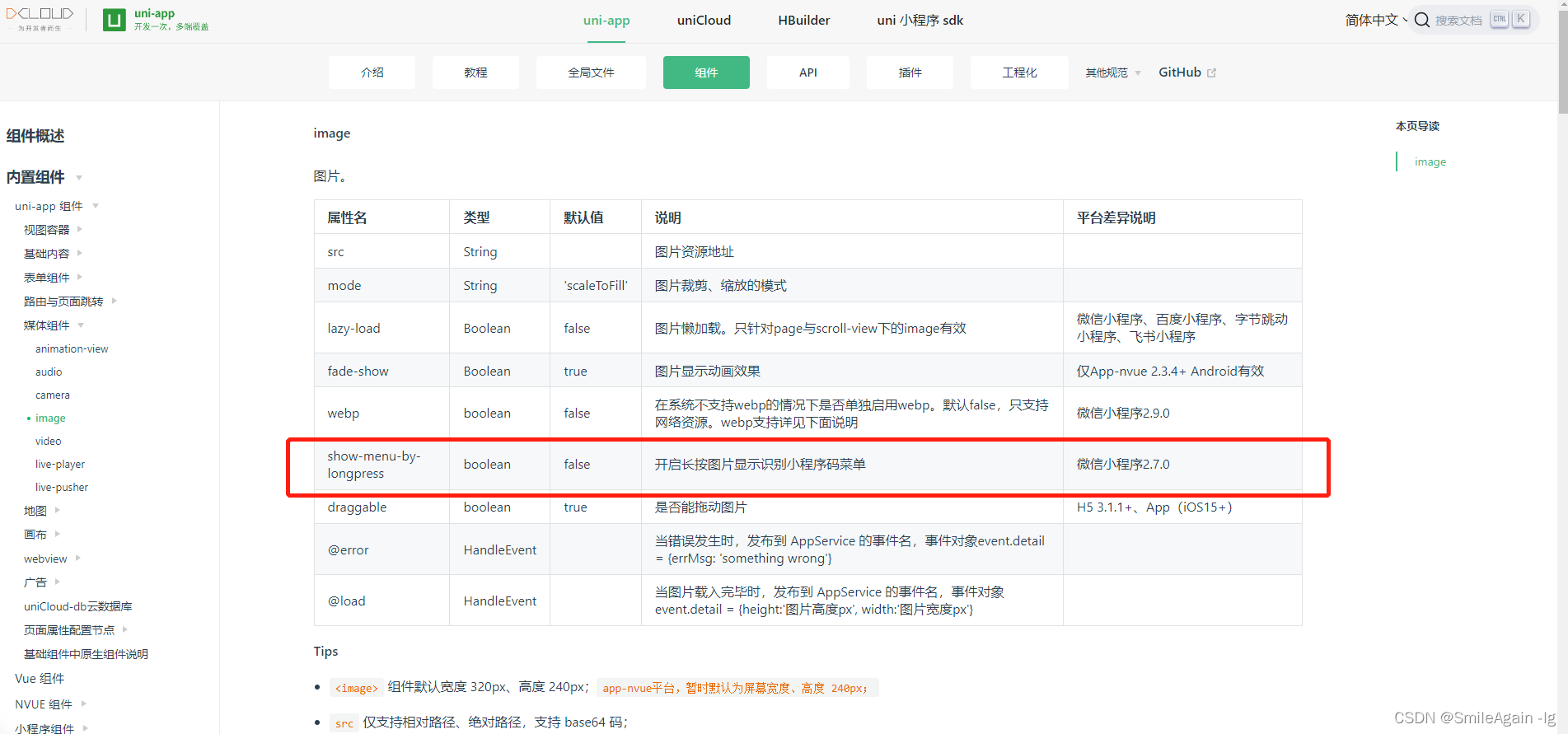Open camera in the sidebar
Image resolution: width=1568 pixels, height=734 pixels.
coord(53,395)
